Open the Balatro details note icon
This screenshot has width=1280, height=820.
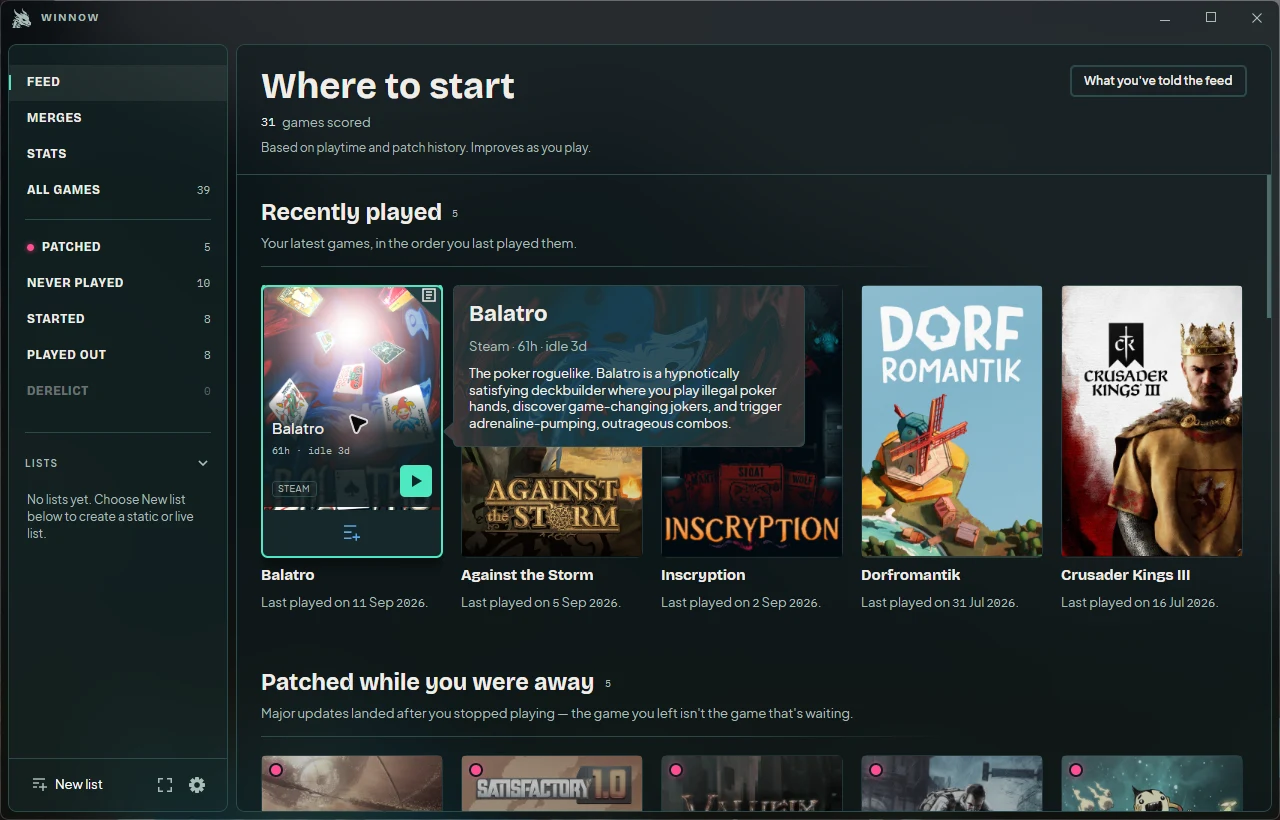429,295
